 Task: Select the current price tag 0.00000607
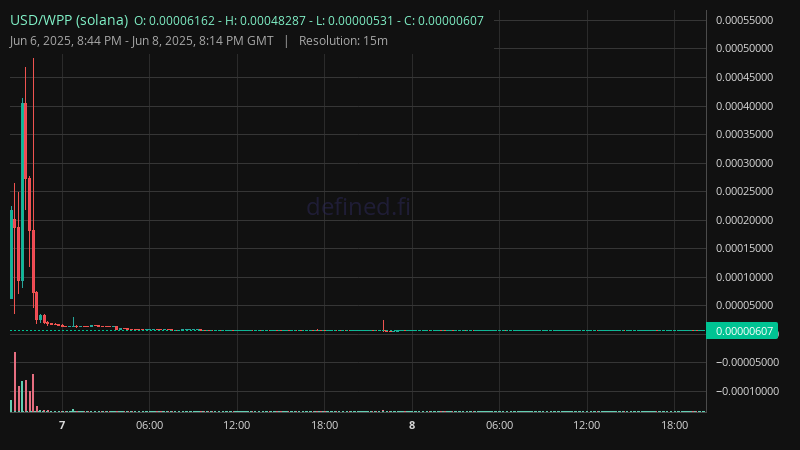[742, 331]
